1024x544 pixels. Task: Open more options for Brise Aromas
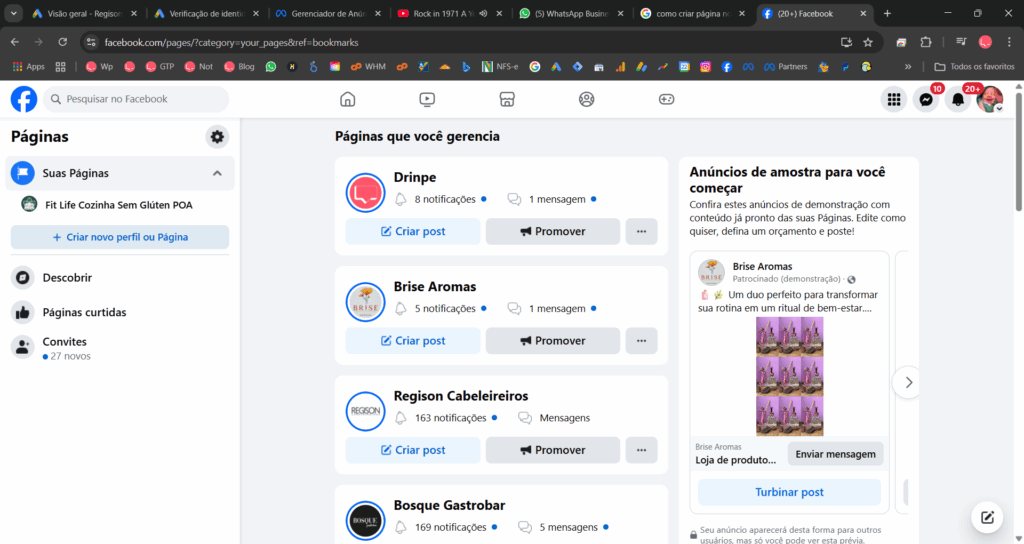641,340
